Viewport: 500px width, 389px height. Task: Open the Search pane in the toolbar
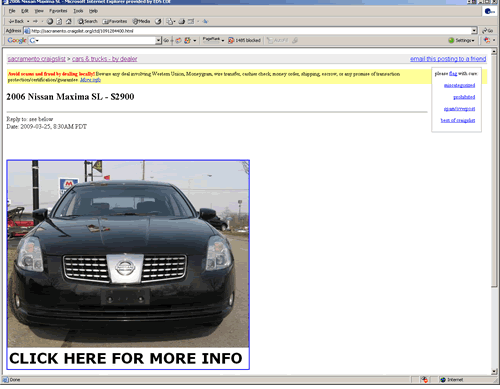pyautogui.click(x=88, y=21)
